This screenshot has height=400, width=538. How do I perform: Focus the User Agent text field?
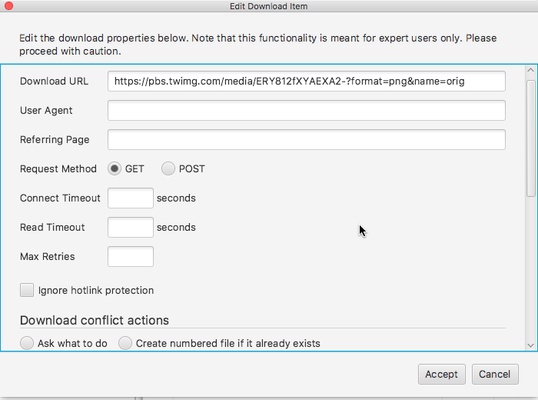pyautogui.click(x=306, y=110)
